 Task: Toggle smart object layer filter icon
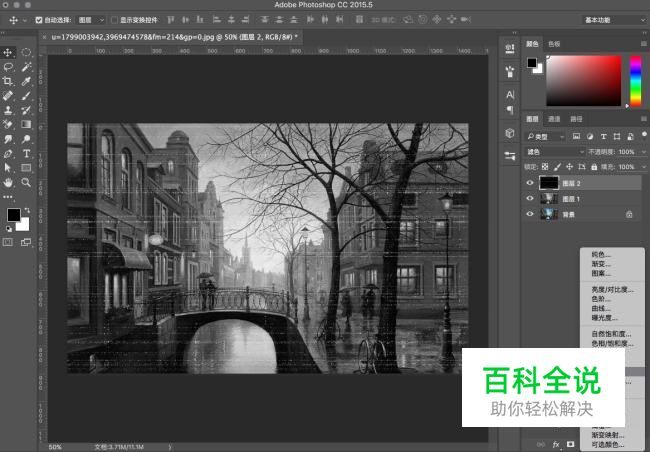click(x=631, y=136)
